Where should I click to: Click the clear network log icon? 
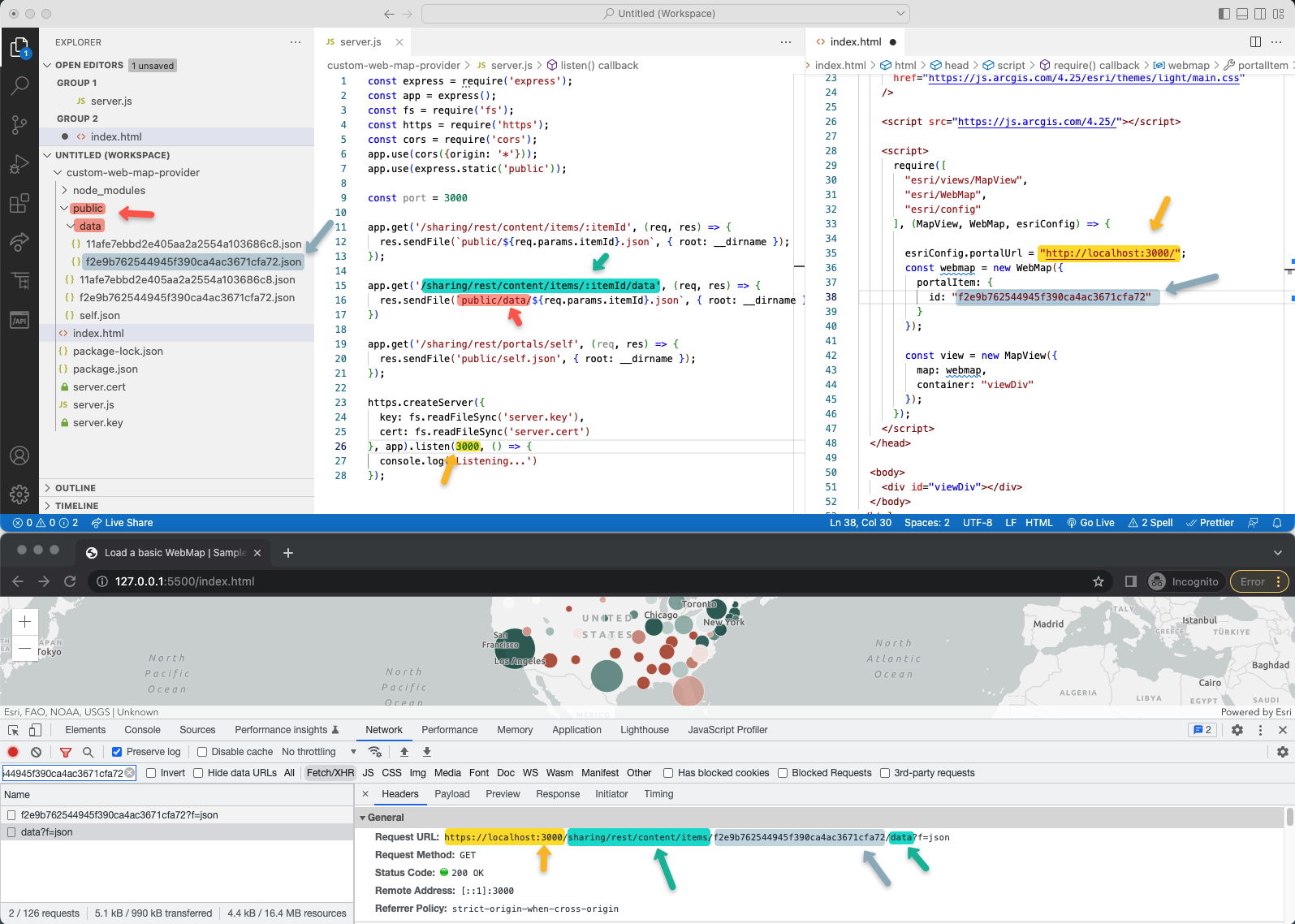pos(36,752)
